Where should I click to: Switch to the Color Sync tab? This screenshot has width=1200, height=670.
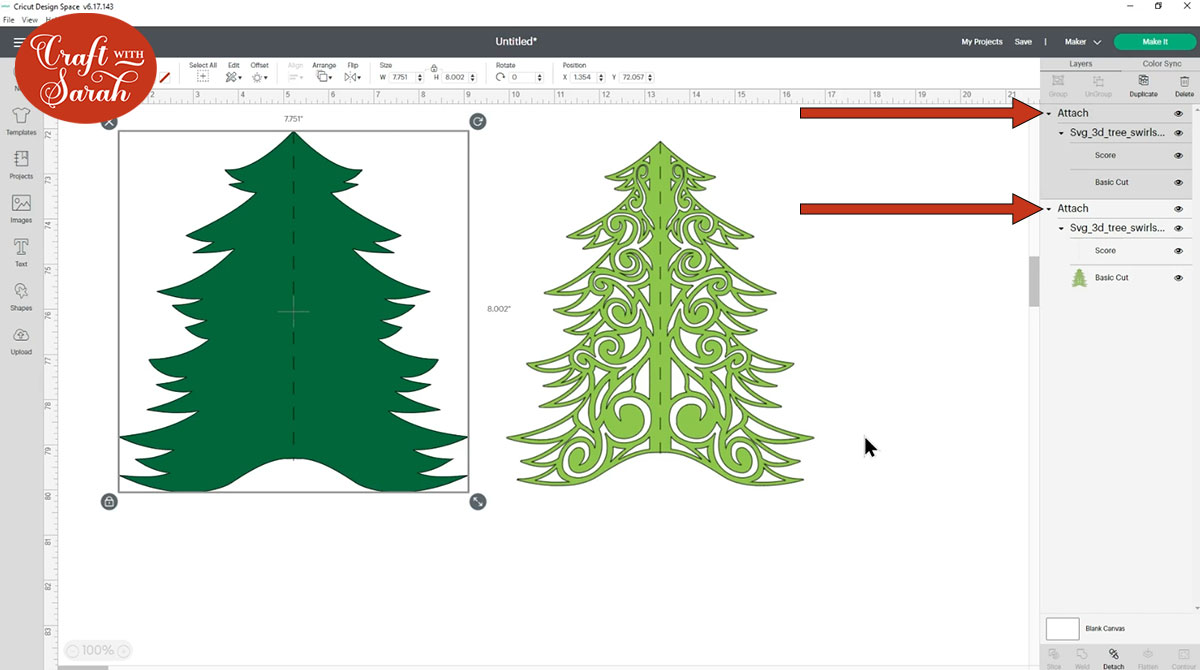(1160, 63)
